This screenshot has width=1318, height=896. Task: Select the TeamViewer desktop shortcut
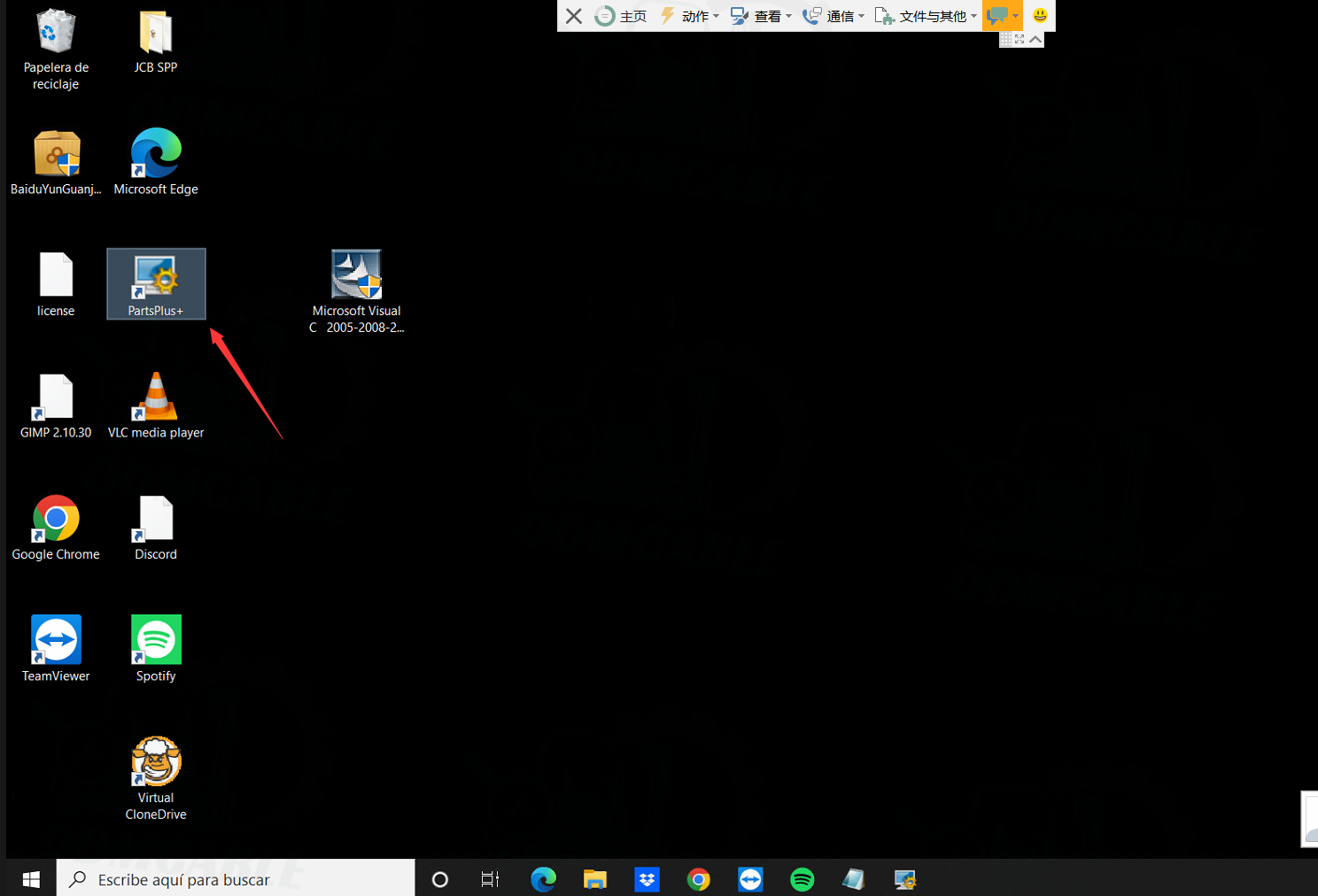click(x=56, y=649)
